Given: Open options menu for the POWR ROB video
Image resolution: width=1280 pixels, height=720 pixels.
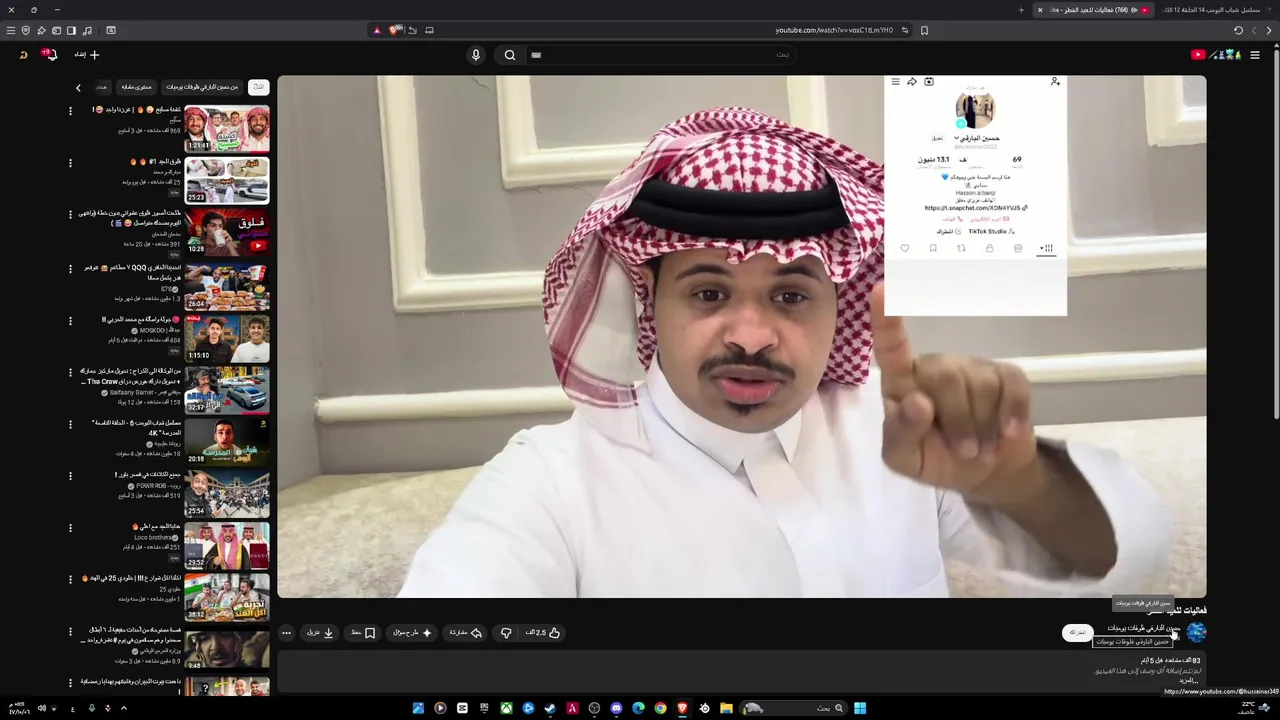Looking at the screenshot, I should click(x=70, y=477).
